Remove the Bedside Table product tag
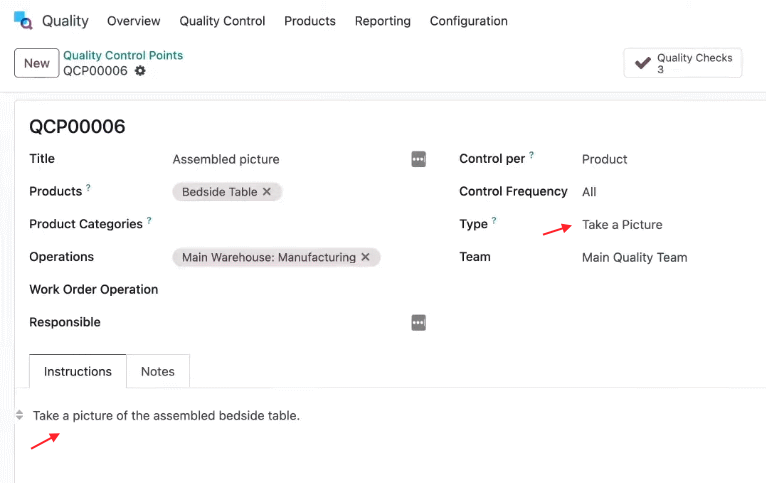 tap(267, 192)
